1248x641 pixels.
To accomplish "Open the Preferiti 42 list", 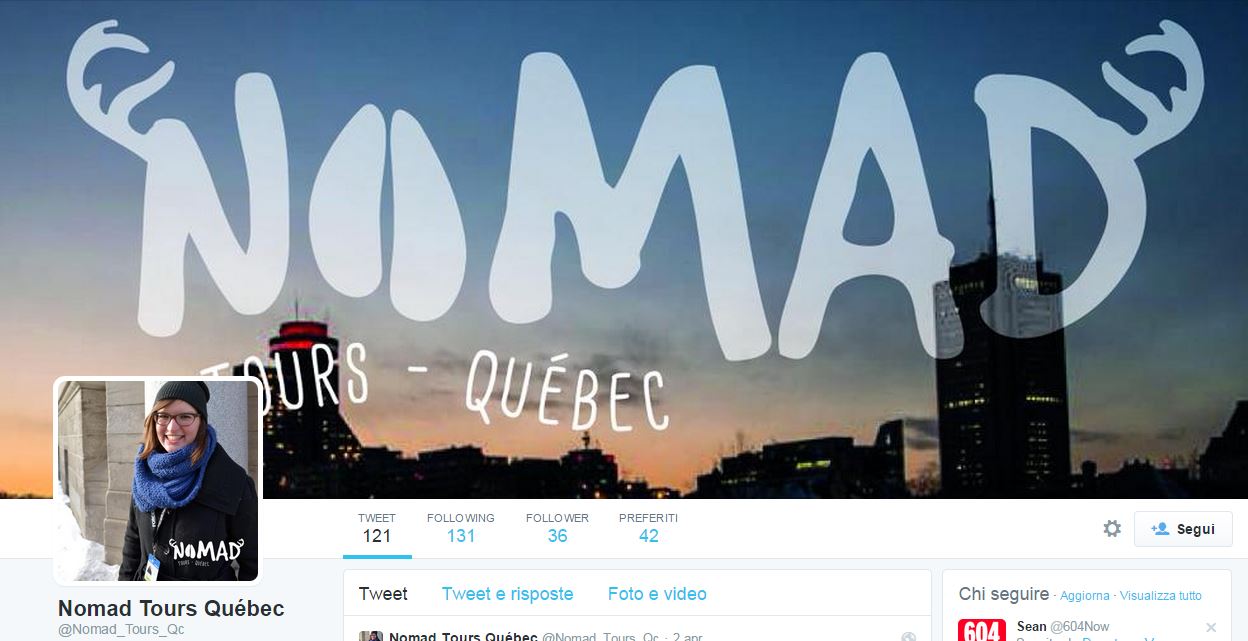I will click(648, 528).
